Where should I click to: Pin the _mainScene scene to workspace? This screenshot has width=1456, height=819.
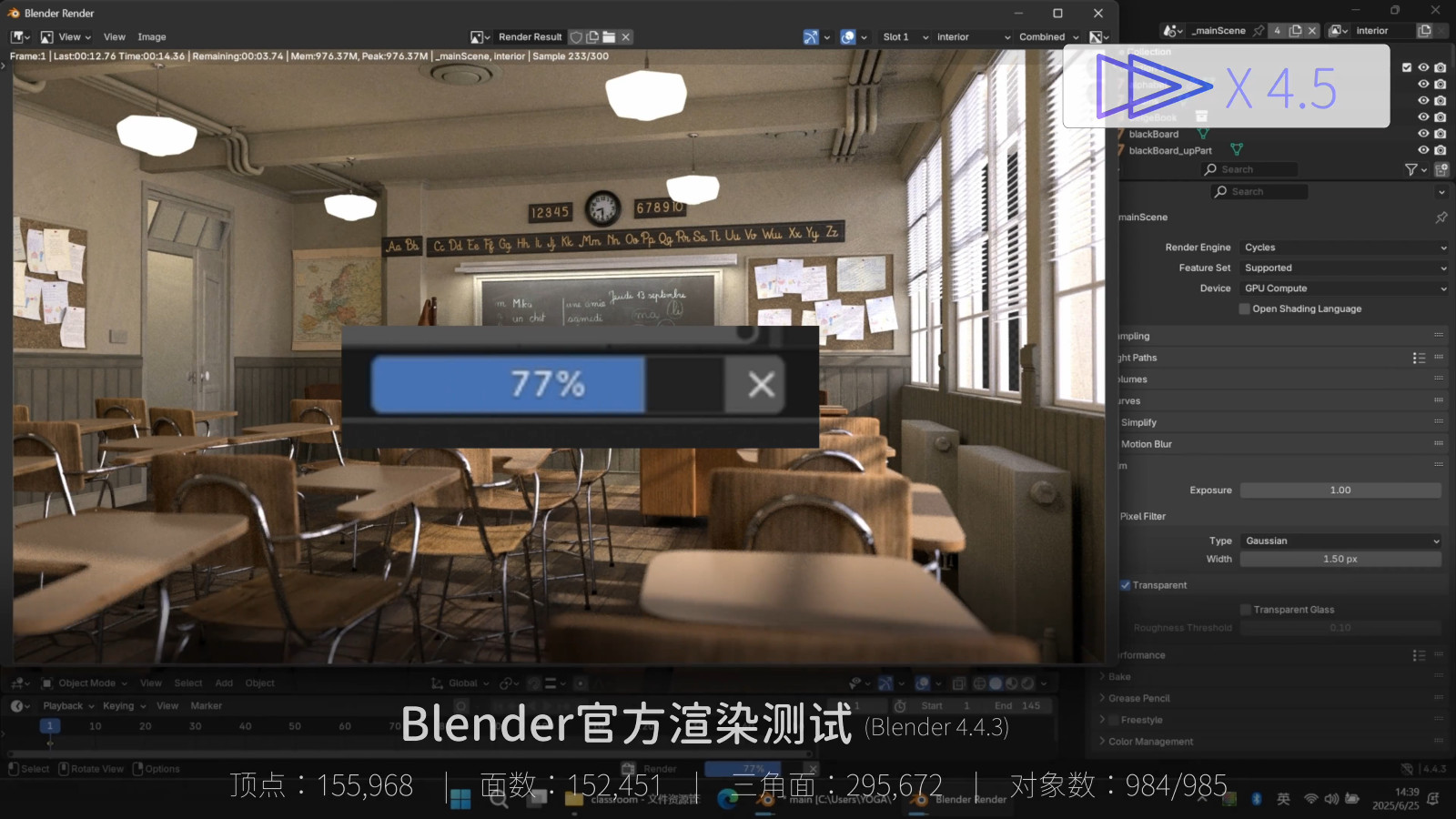[x=1259, y=31]
